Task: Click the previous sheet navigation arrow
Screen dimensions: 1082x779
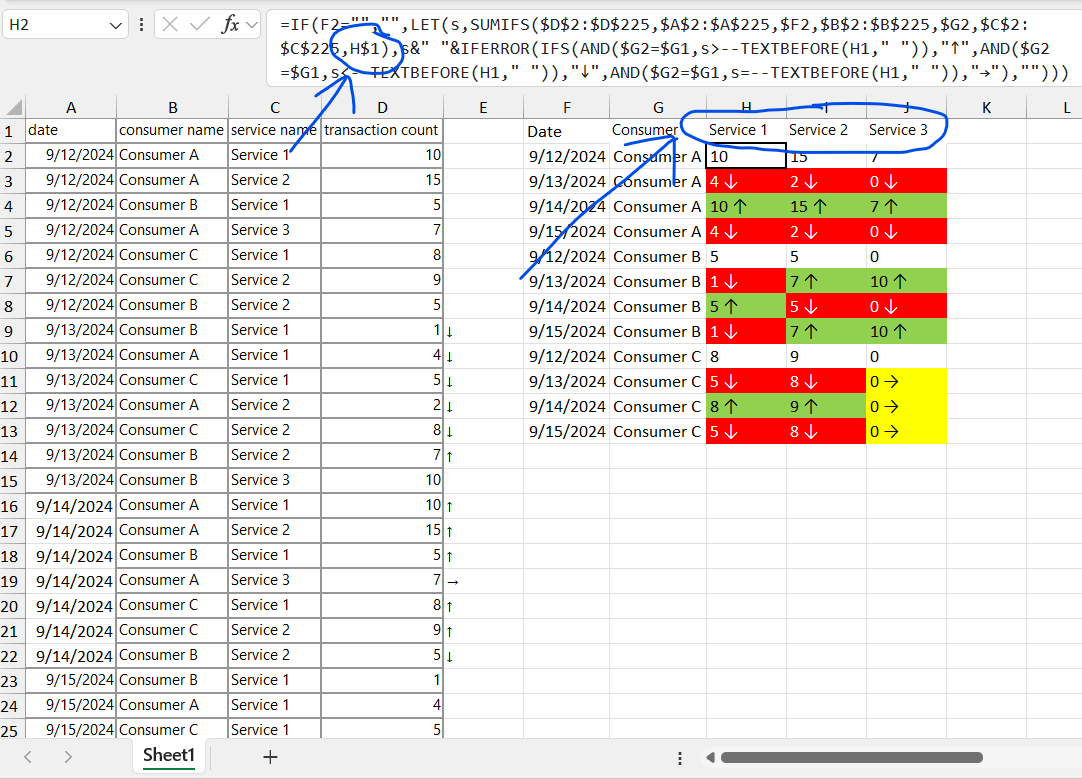Action: [x=28, y=757]
